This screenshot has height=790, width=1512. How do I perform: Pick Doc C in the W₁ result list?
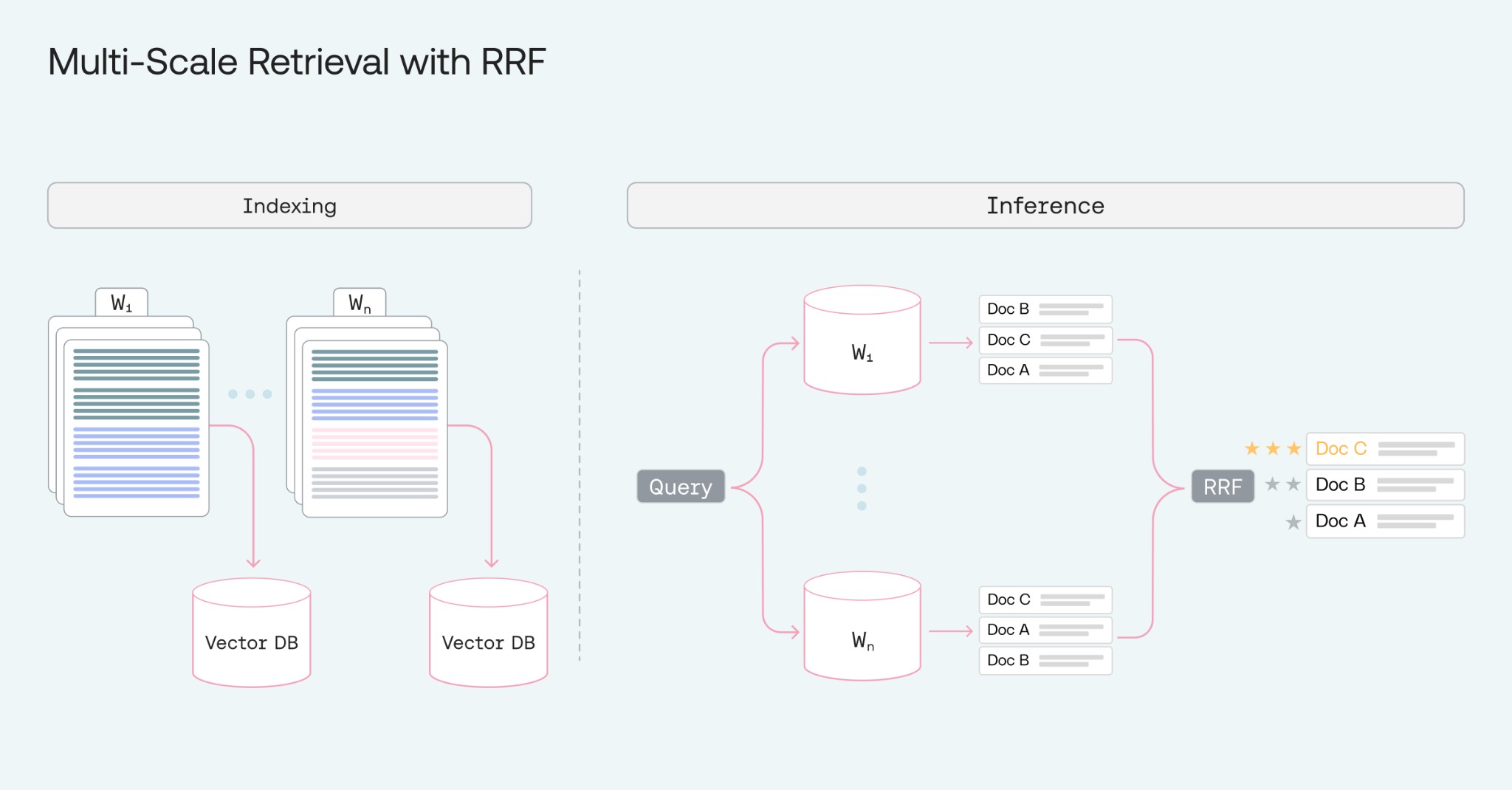pyautogui.click(x=1045, y=340)
